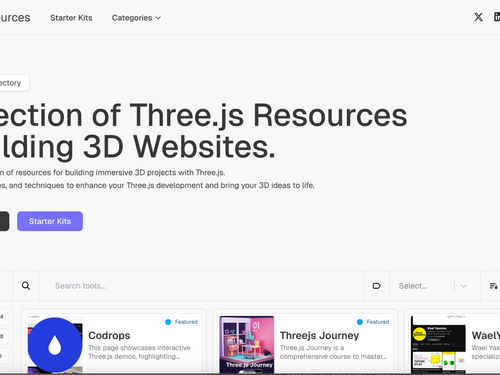Open the Select... tag filter dropdown
Viewport: 500px width, 375px height.
[x=435, y=286]
